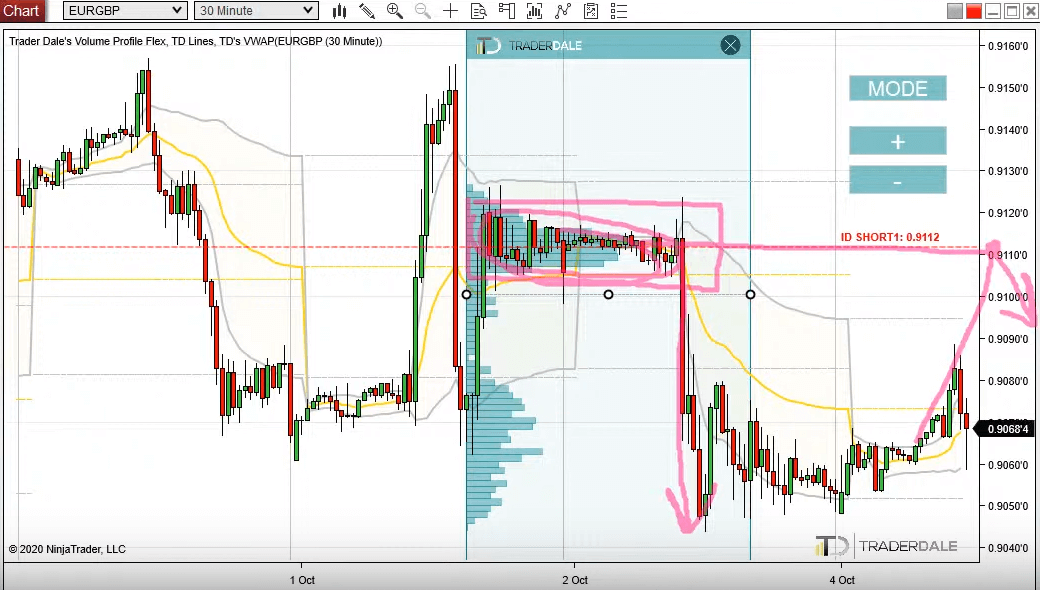Click the "© 2020 NinjaTrader, LLC" copyright text
1040x590 pixels.
[67, 549]
